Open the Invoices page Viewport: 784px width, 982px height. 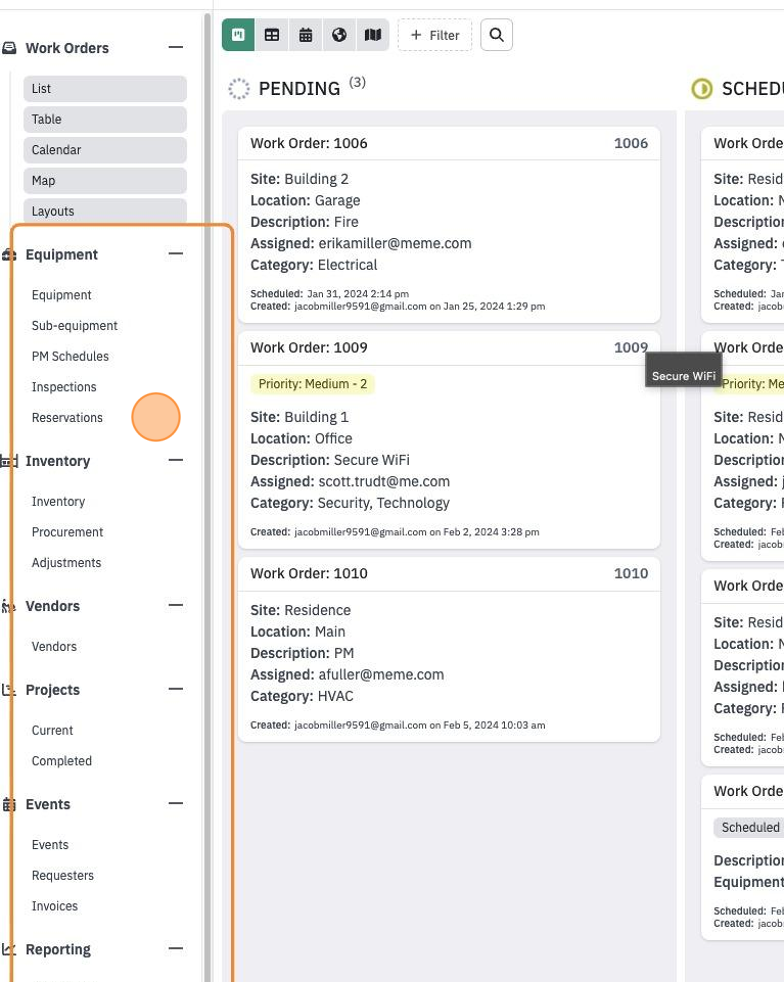coord(55,907)
